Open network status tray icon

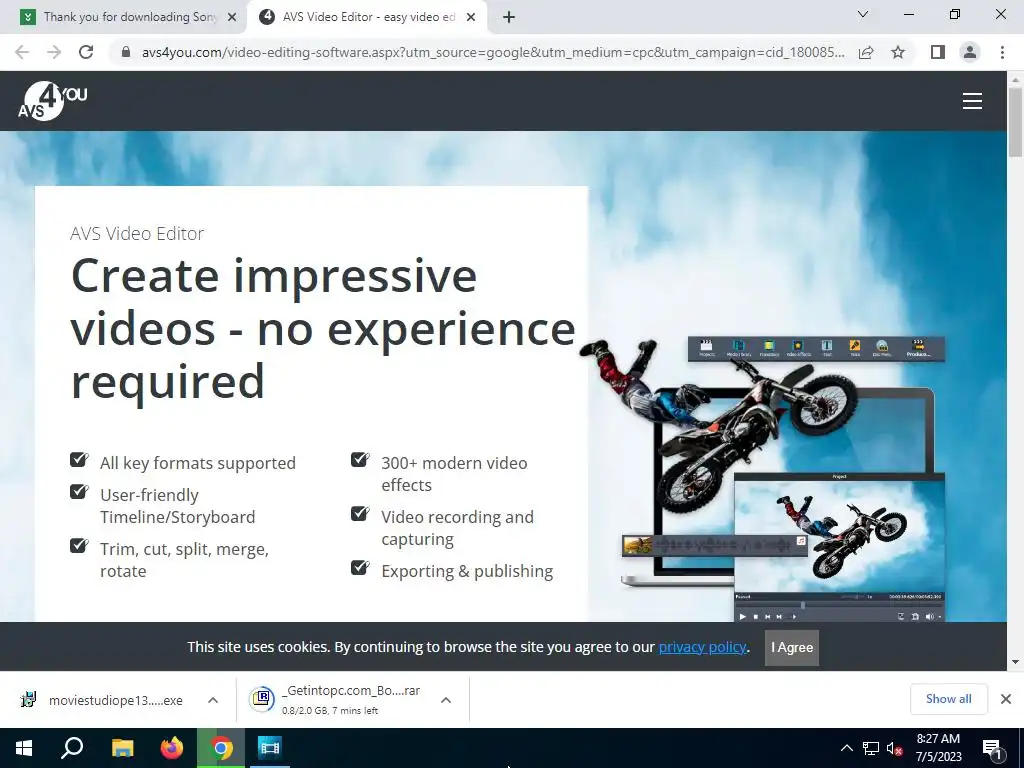[871, 748]
